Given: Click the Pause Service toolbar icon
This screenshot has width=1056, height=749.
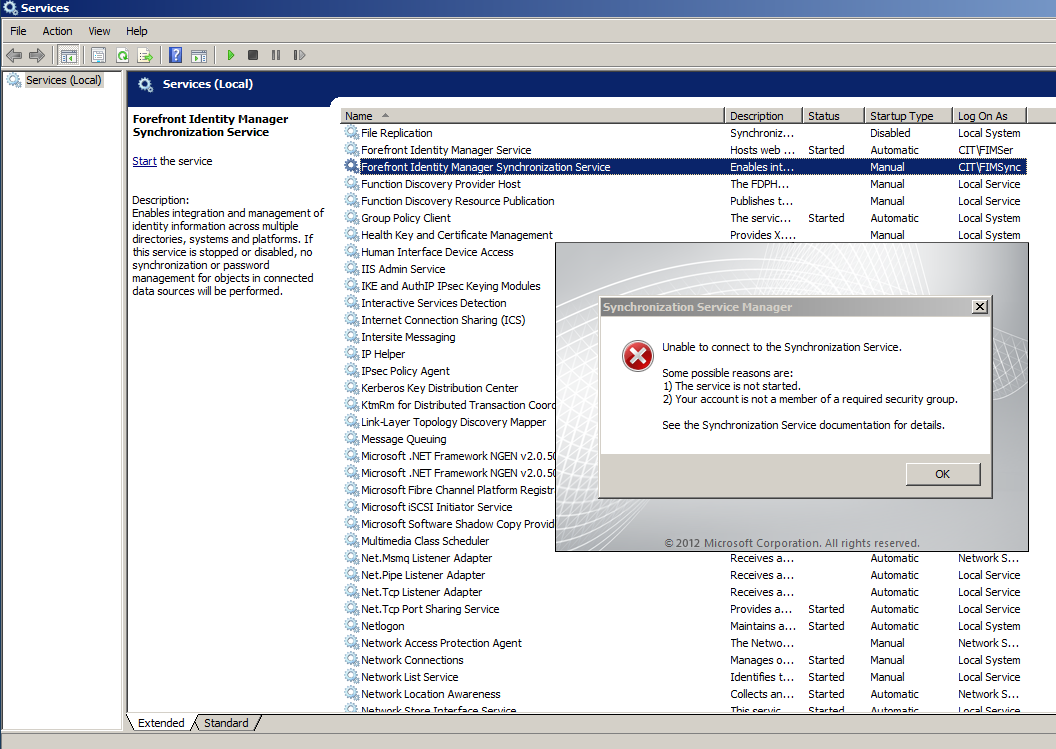Looking at the screenshot, I should coord(276,56).
